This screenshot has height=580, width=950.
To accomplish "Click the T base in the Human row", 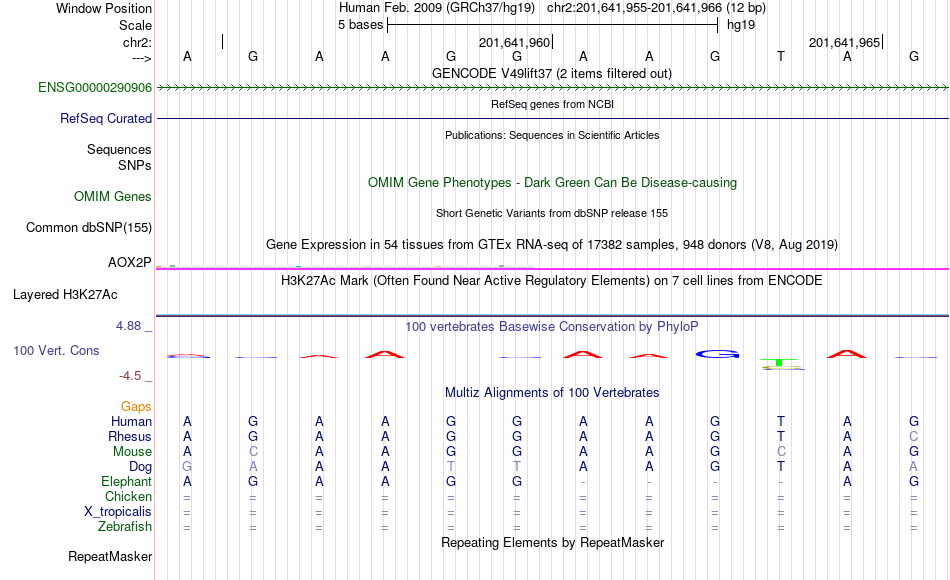I will pos(781,421).
